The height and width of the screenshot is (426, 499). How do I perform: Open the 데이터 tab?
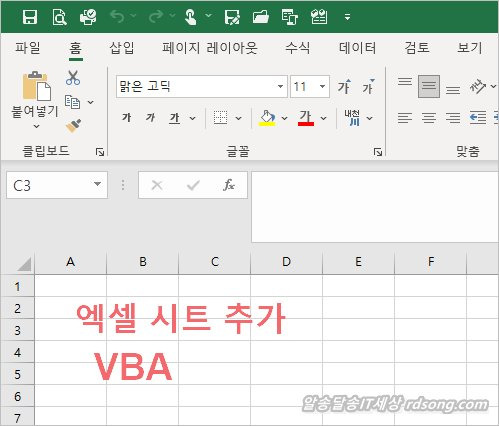[357, 48]
